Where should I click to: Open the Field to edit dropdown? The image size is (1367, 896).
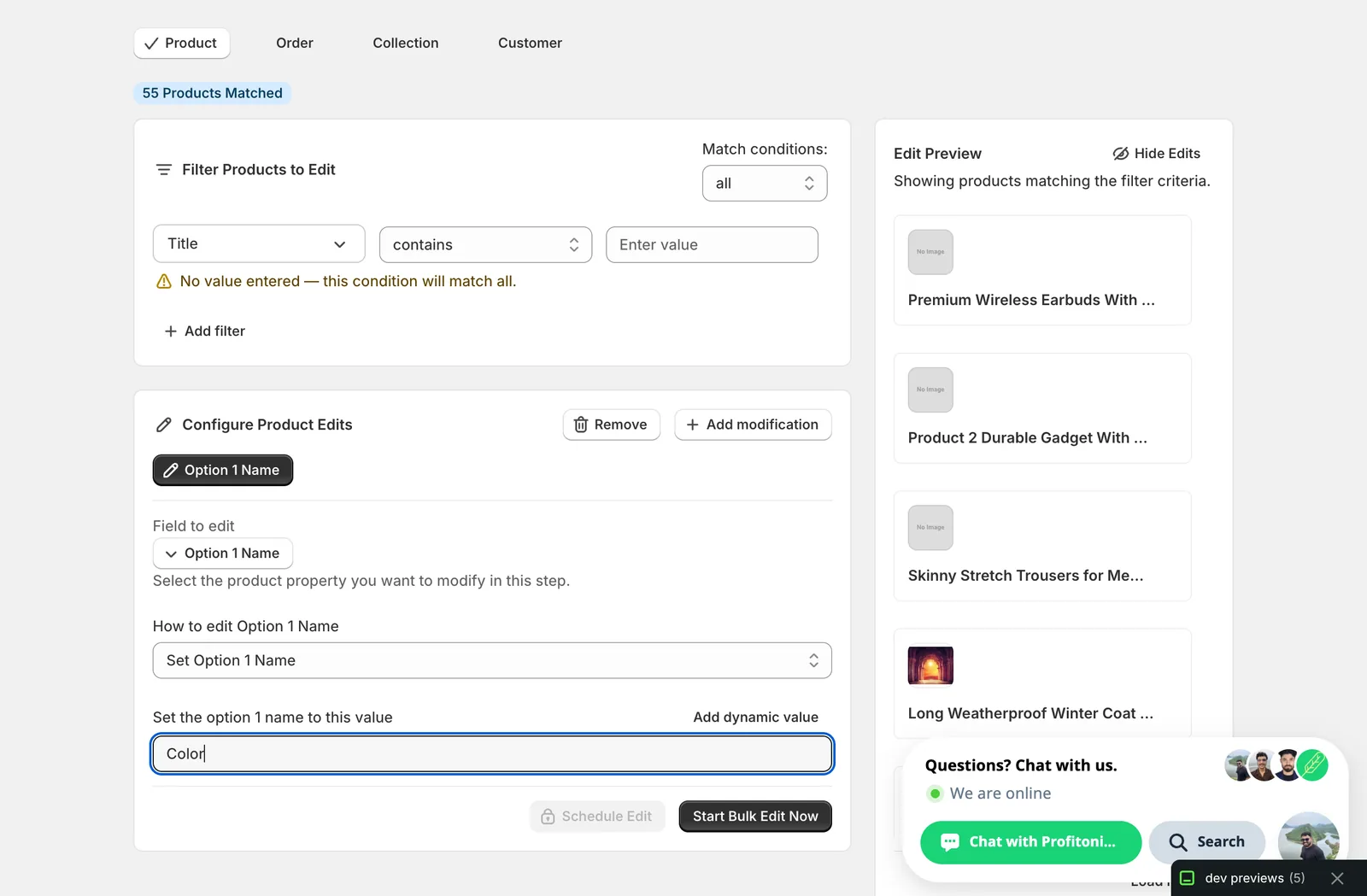(x=223, y=553)
